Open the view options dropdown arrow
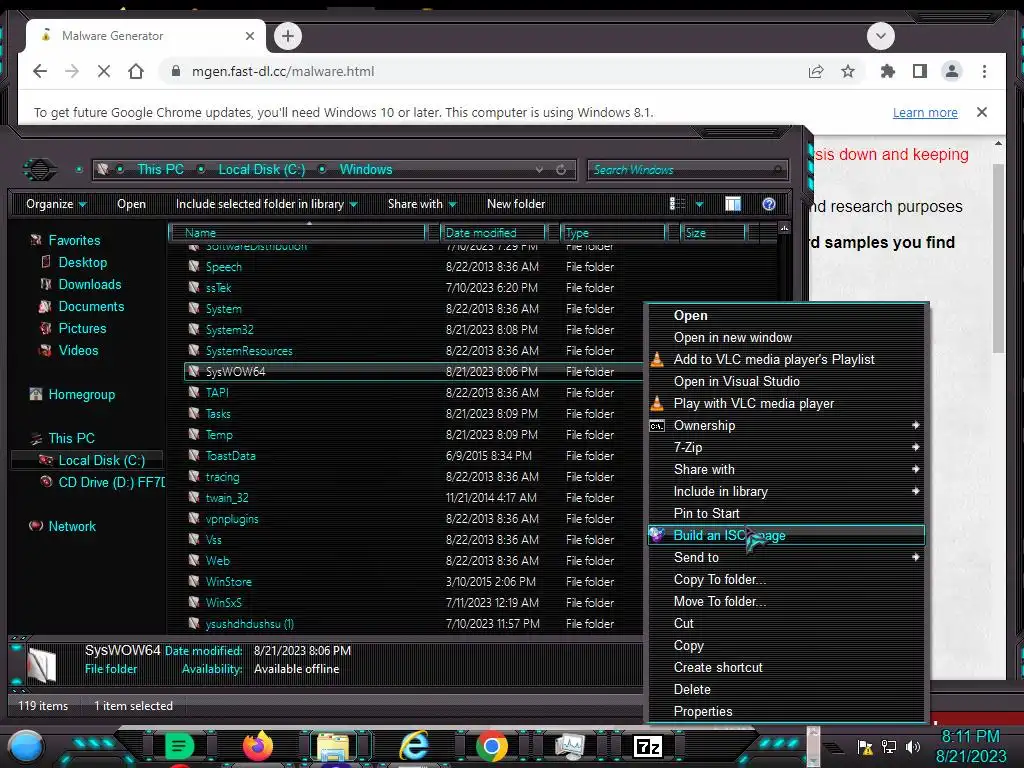 pos(699,204)
